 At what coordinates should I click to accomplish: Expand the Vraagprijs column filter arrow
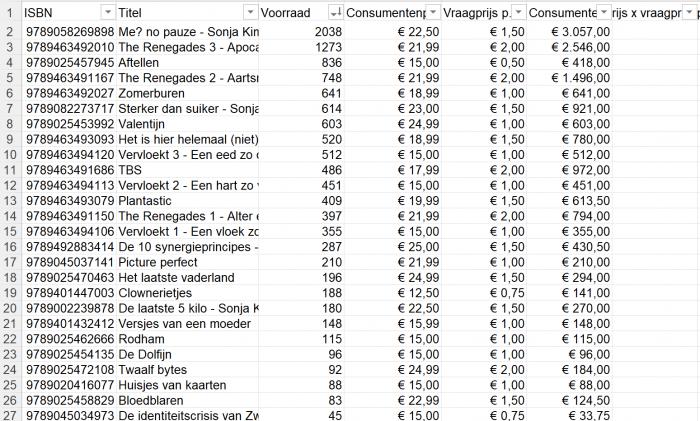point(517,12)
